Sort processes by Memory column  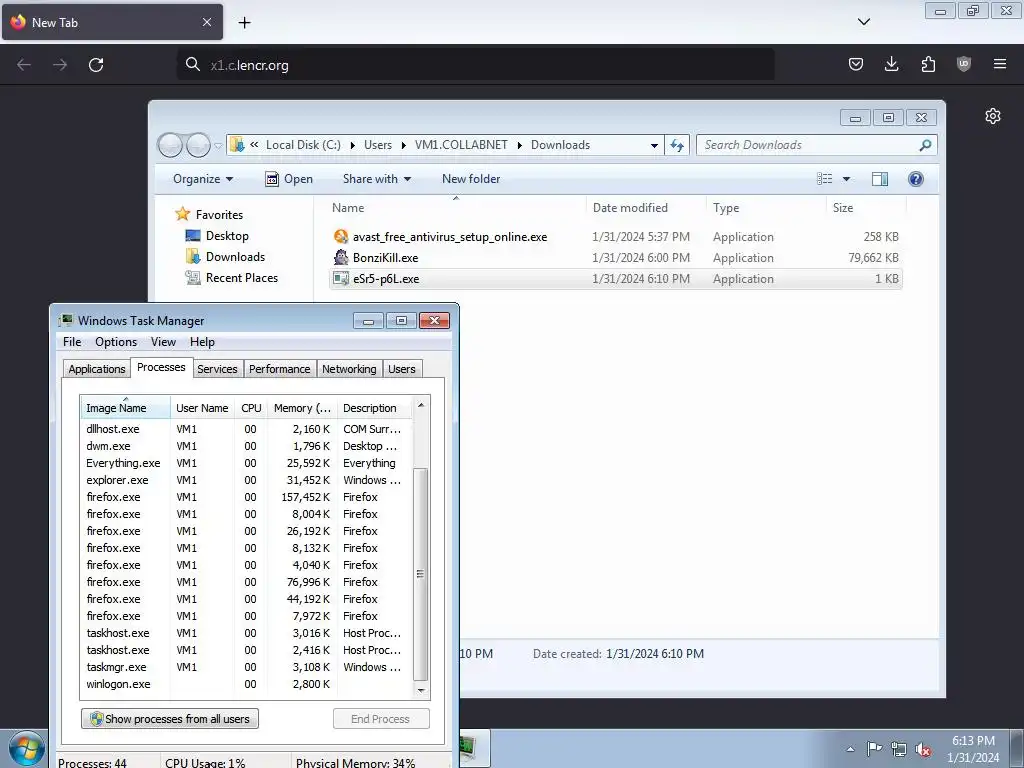click(302, 408)
